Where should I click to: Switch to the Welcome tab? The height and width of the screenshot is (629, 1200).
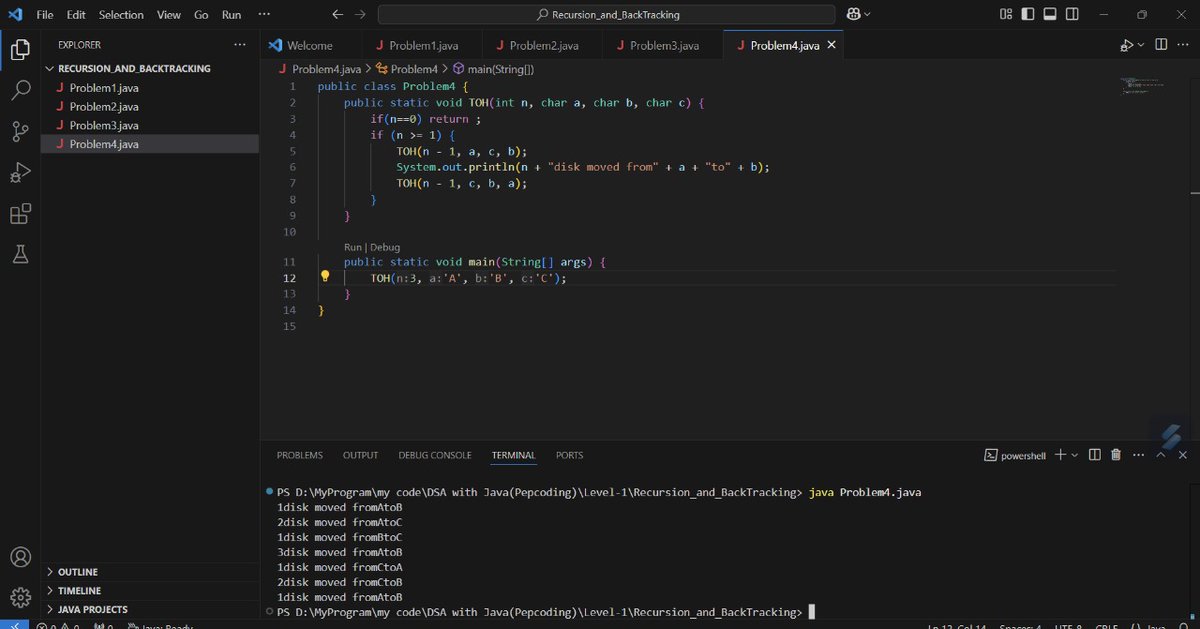point(310,45)
